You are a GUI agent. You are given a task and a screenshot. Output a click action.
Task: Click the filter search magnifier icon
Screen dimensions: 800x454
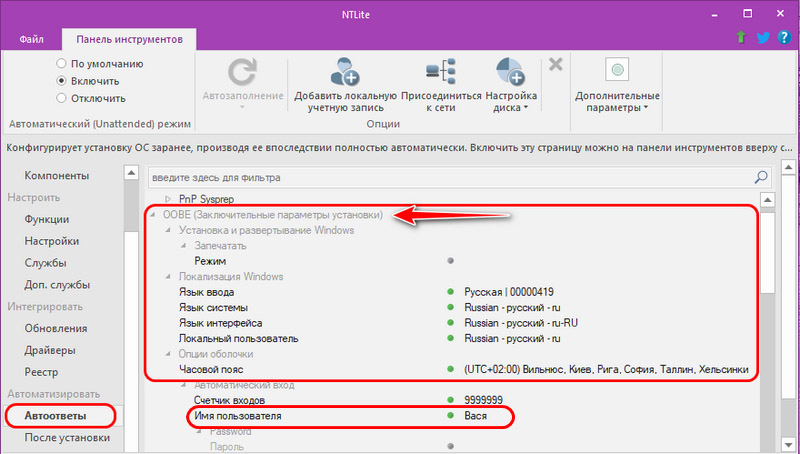click(x=761, y=178)
